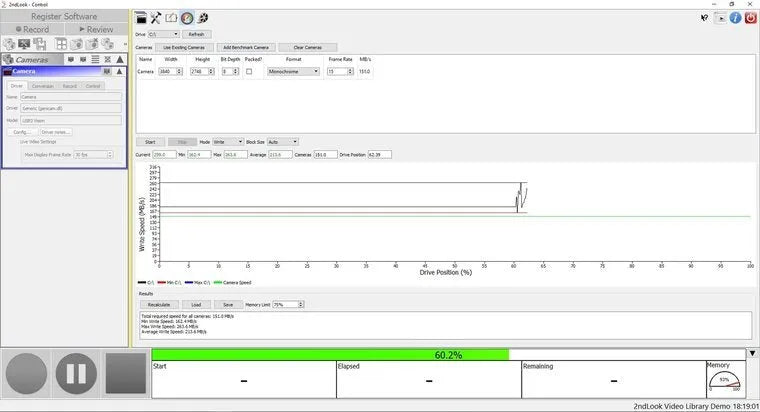Viewport: 760px width, 412px height.
Task: Switch to the Review tab
Action: coord(97,29)
